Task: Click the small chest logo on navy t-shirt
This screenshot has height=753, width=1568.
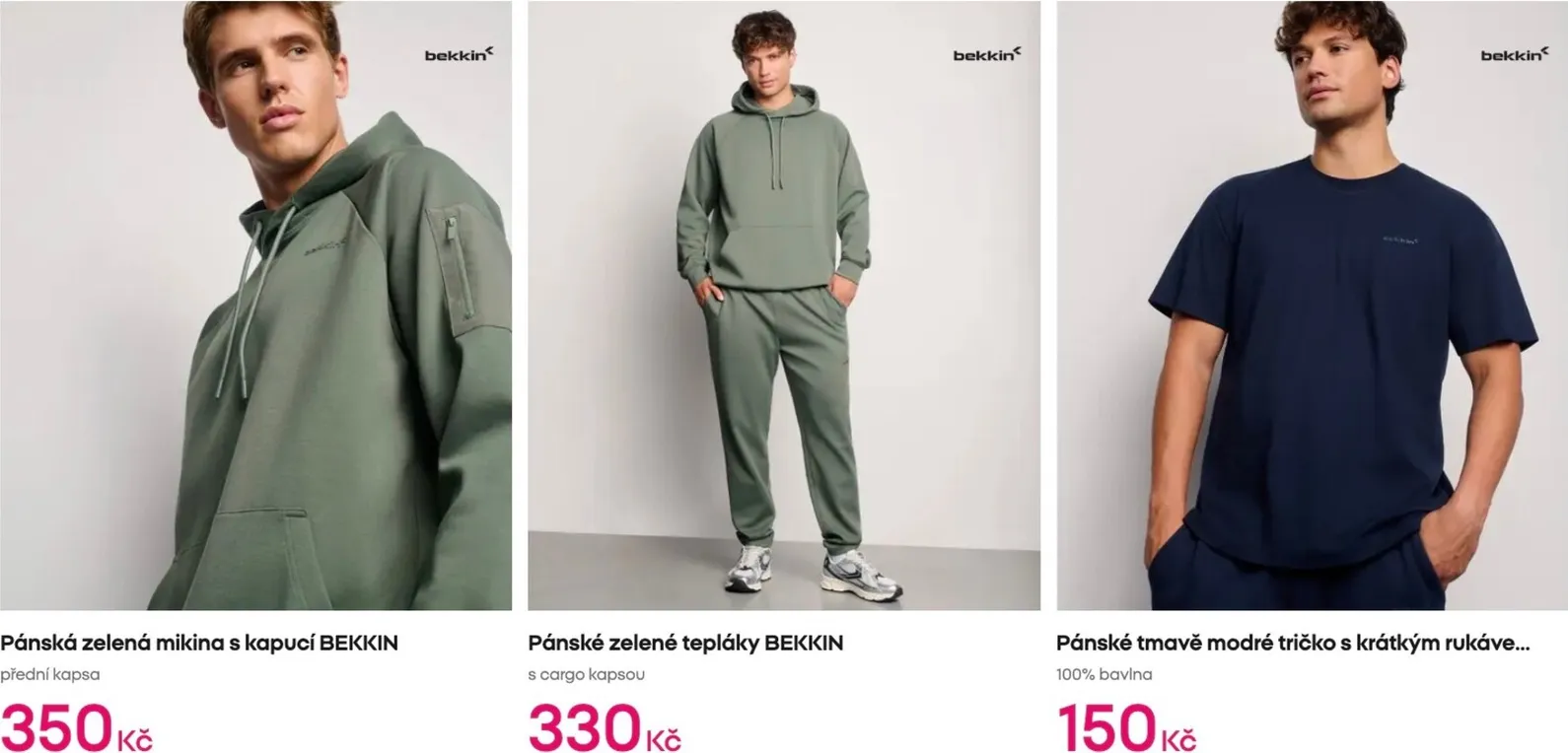Action: tap(1399, 239)
